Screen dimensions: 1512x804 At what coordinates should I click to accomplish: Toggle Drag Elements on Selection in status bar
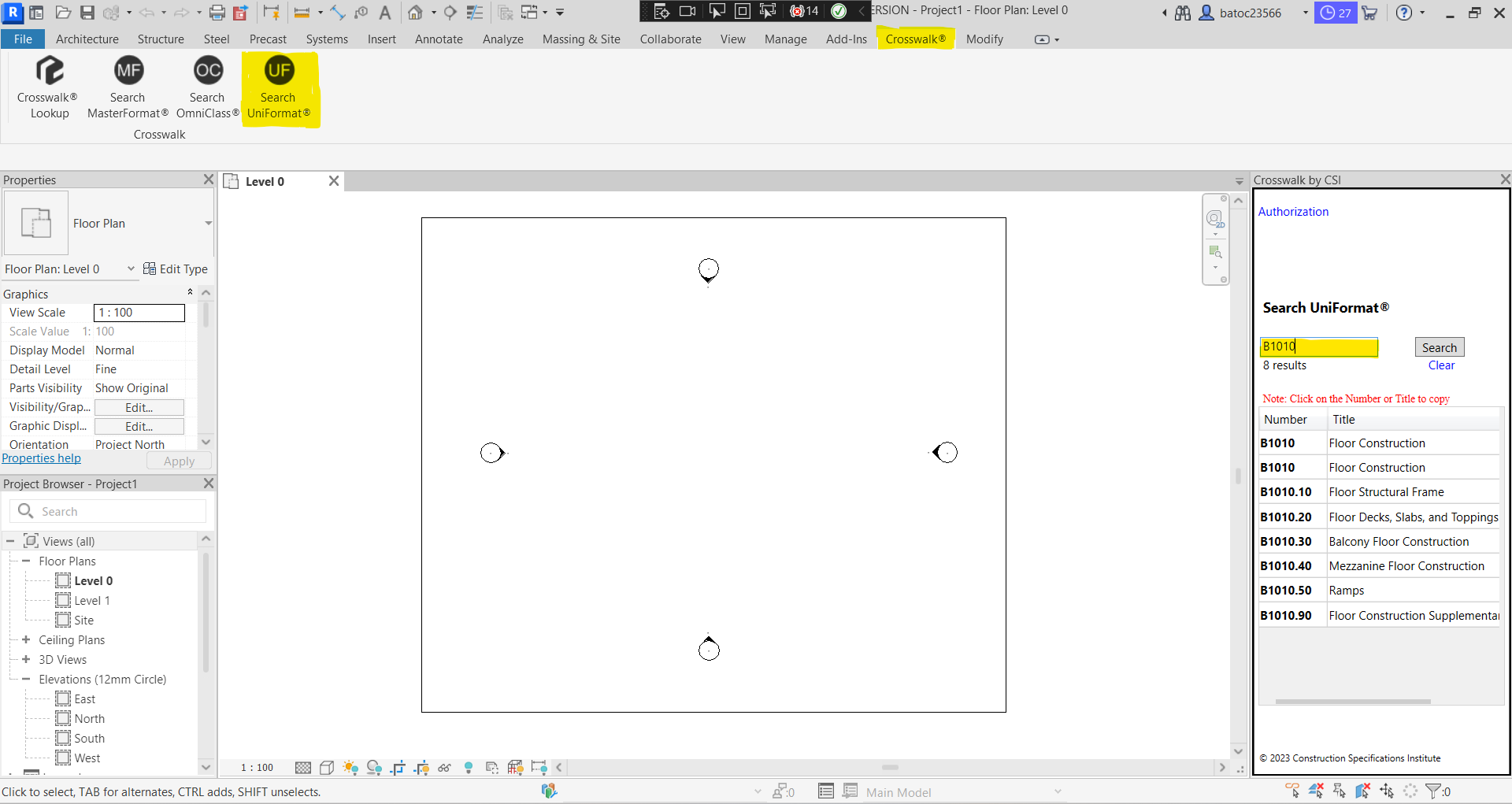(1387, 791)
